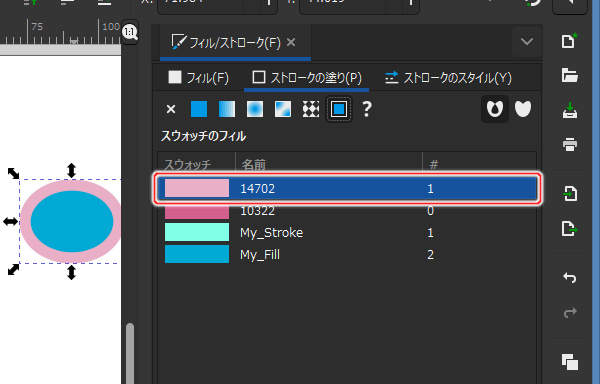Select pattern paint type
Image resolution: width=600 pixels, height=384 pixels.
tap(311, 109)
